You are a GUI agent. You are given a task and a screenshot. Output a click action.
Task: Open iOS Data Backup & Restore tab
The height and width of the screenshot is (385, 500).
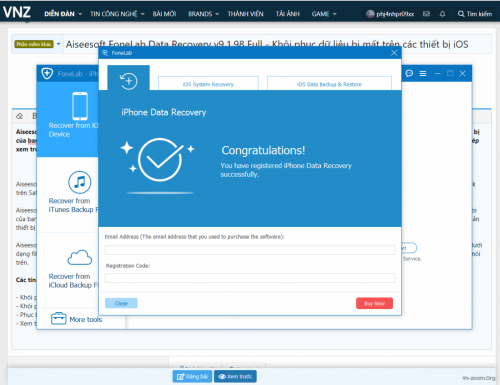(x=329, y=84)
